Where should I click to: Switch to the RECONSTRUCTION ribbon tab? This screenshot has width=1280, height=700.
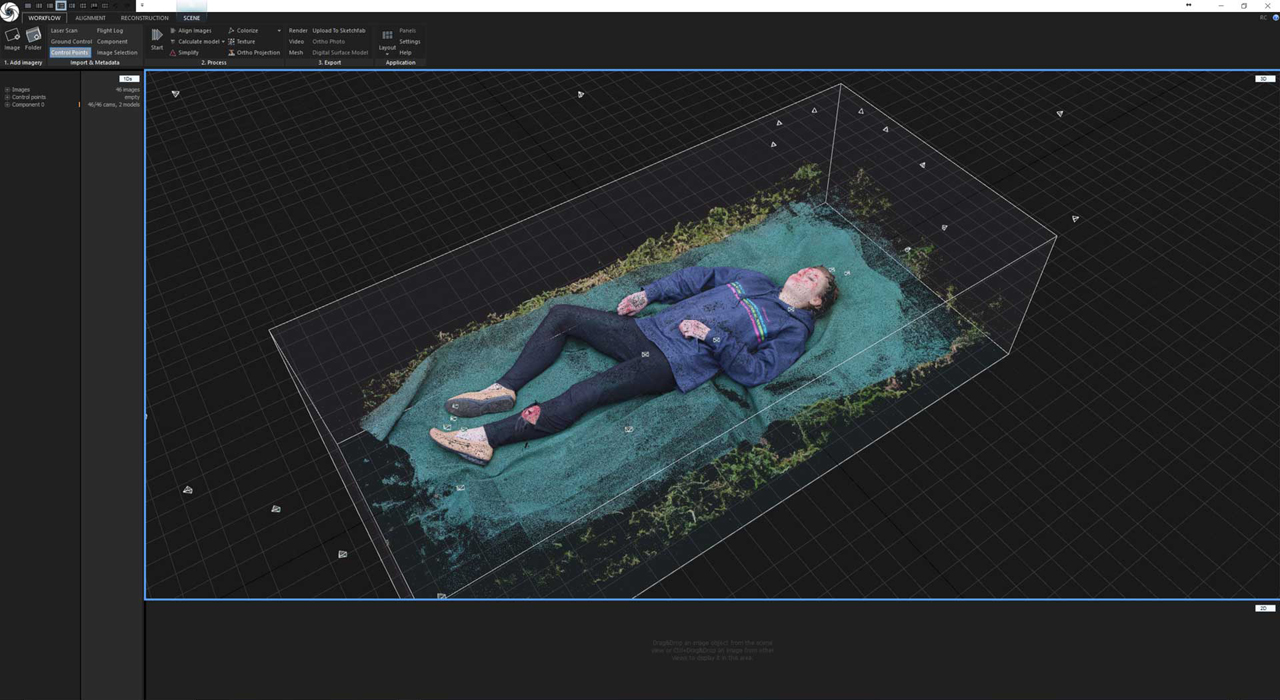pos(145,18)
